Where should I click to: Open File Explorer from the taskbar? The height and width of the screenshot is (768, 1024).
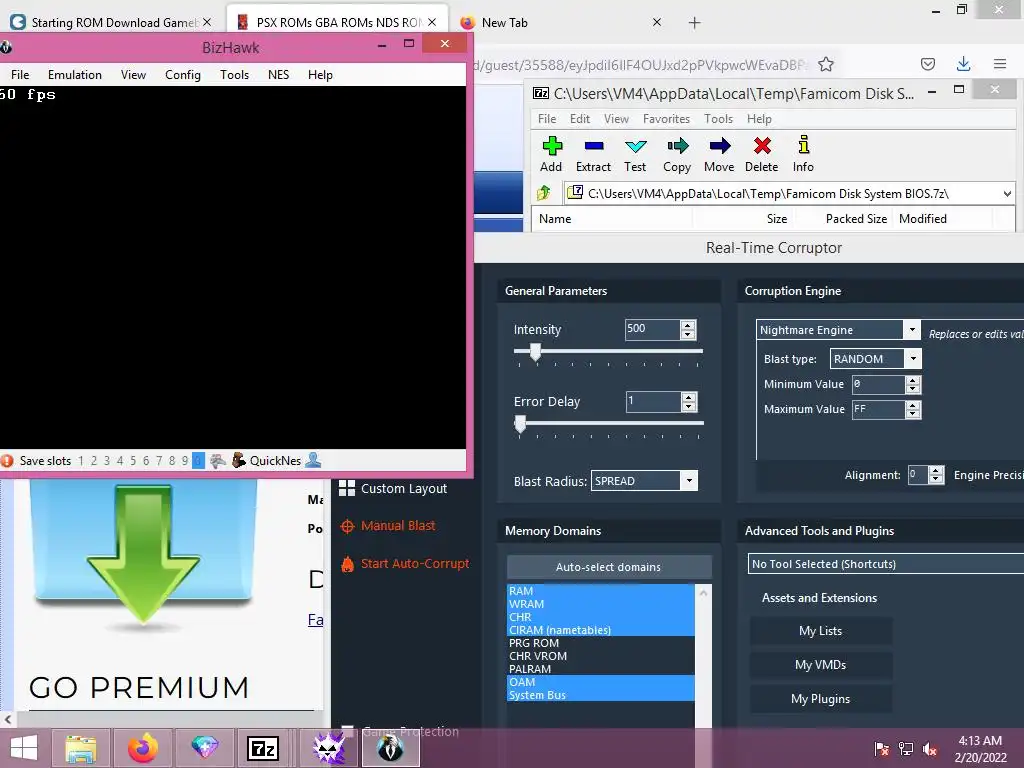[81, 748]
